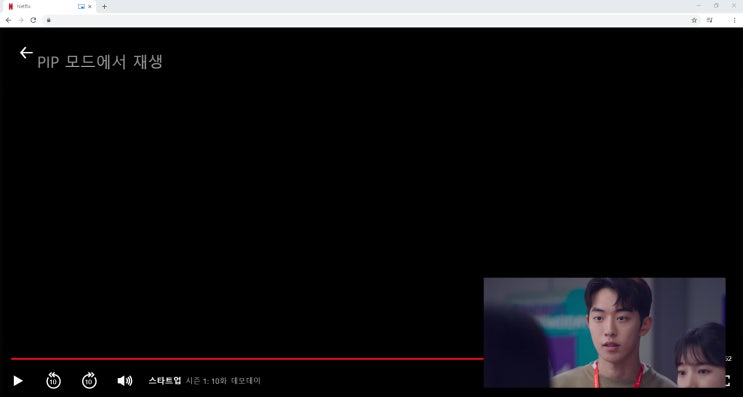This screenshot has width=743, height=397.
Task: Open the media control music-note icon
Action: click(709, 20)
